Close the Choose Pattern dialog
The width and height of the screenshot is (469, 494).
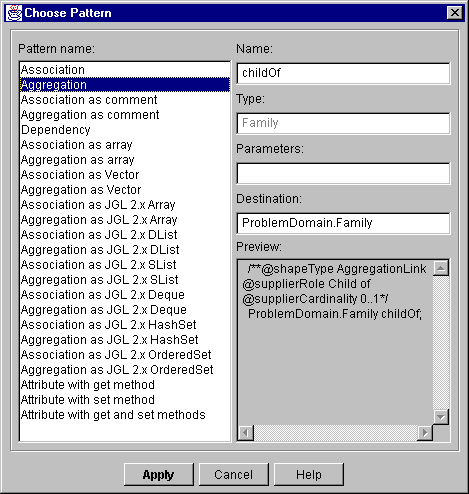point(455,13)
